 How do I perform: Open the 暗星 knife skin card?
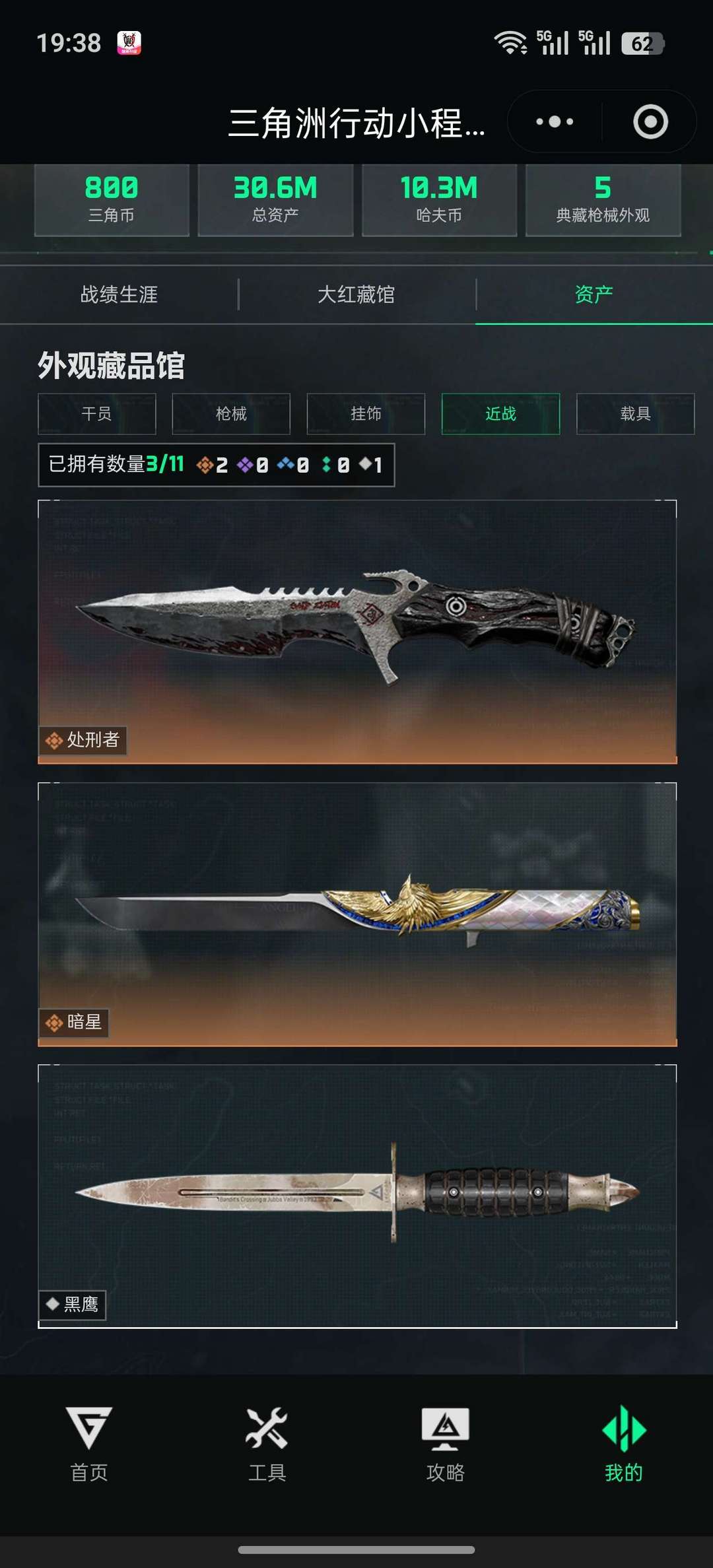(x=357, y=914)
